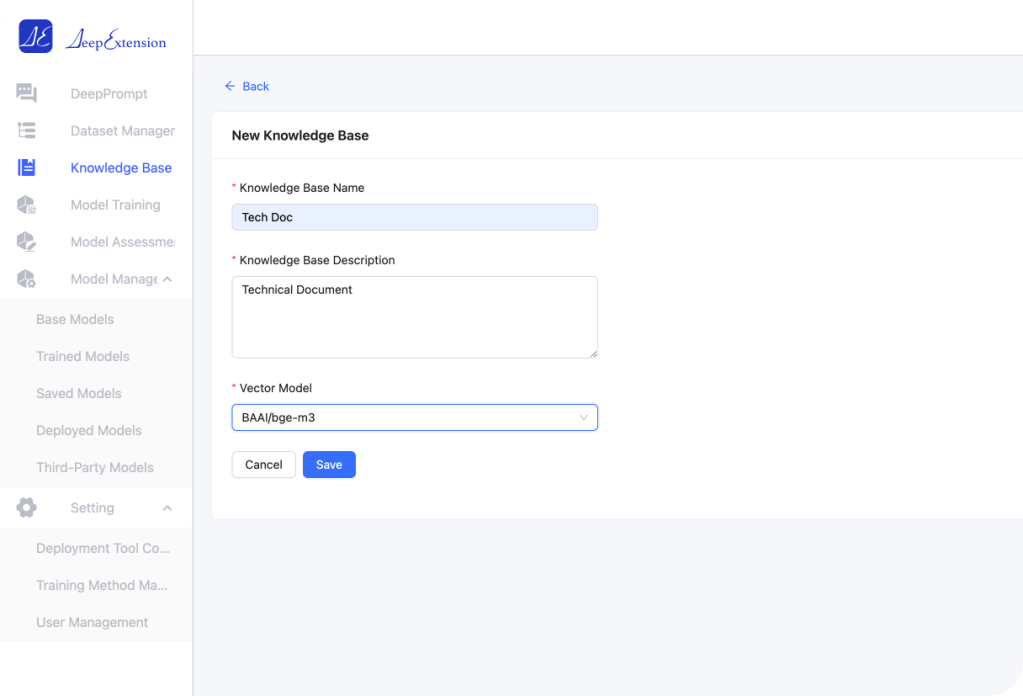Click the DeepPrompt chat icon
This screenshot has width=1023, height=696.
[27, 94]
